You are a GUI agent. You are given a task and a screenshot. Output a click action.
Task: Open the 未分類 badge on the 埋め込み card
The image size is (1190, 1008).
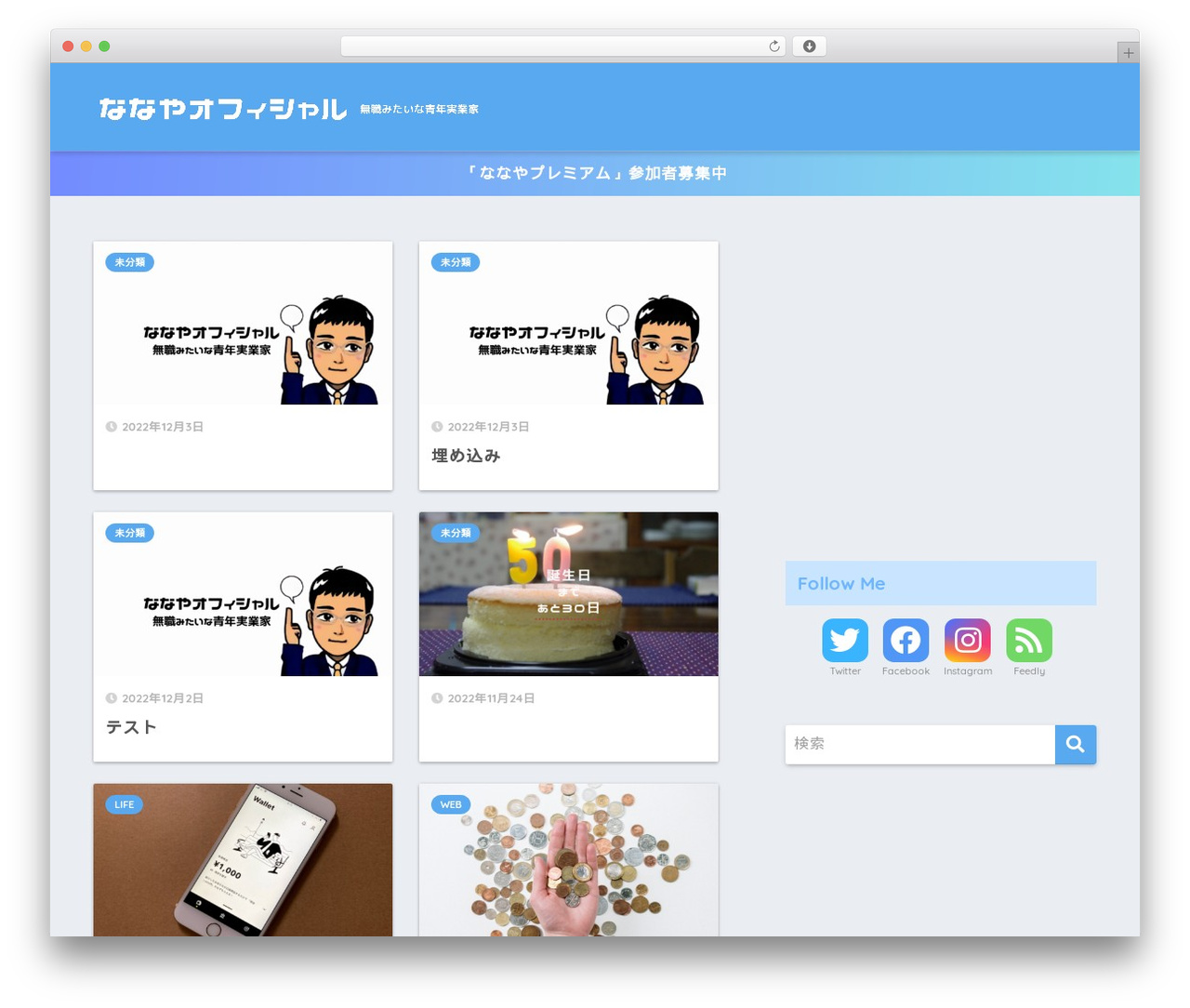click(456, 262)
